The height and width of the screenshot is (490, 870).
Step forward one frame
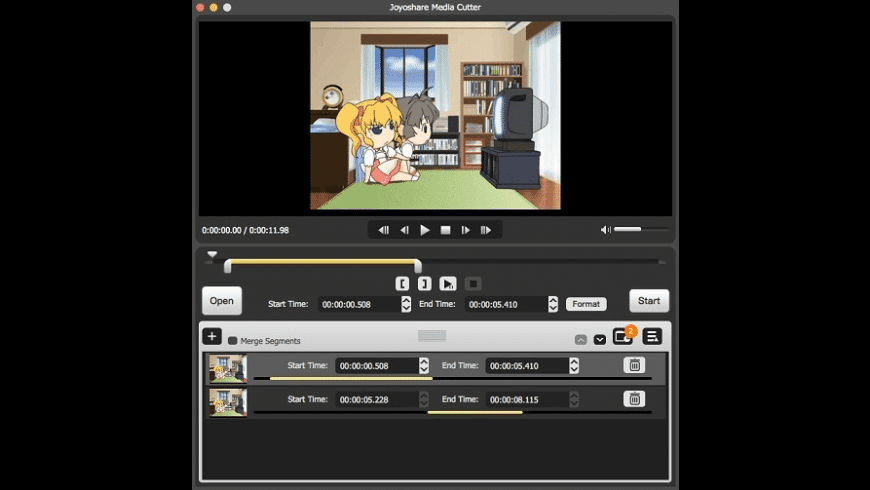[x=466, y=230]
